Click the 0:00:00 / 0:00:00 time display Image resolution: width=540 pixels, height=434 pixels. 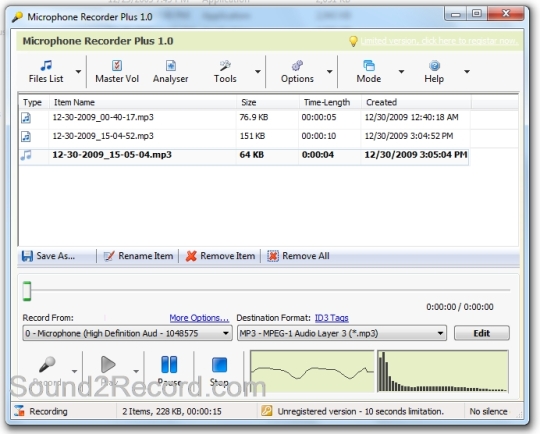click(x=459, y=307)
